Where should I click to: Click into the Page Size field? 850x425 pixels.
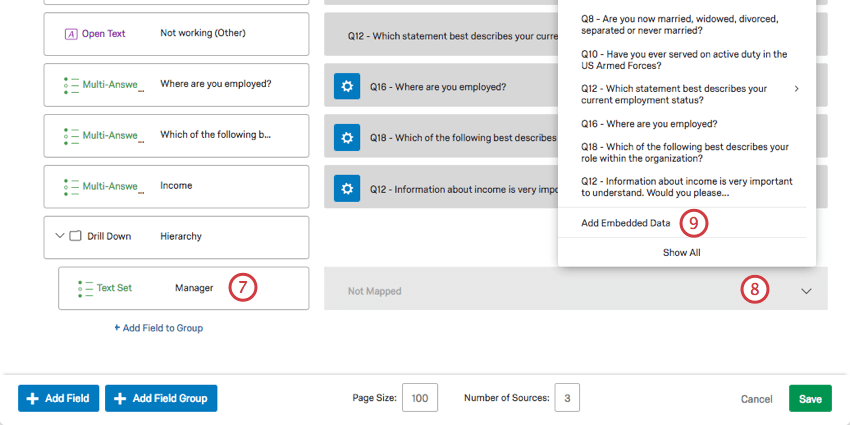(419, 398)
